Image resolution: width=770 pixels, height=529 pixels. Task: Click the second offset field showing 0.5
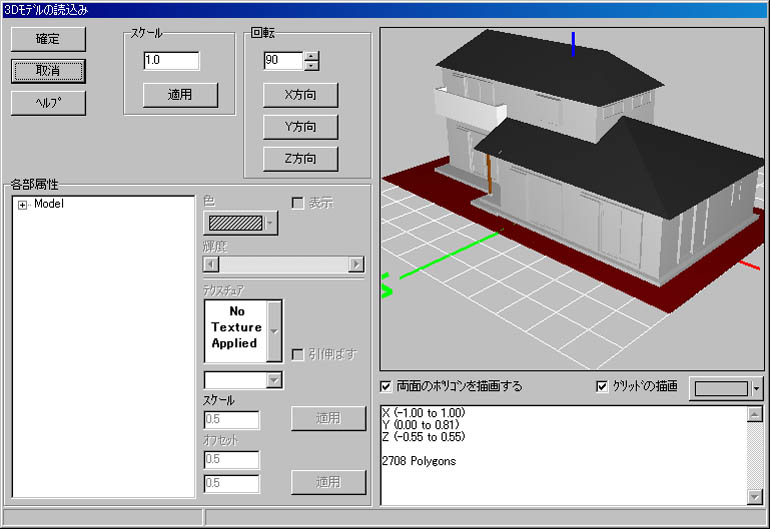pos(231,483)
